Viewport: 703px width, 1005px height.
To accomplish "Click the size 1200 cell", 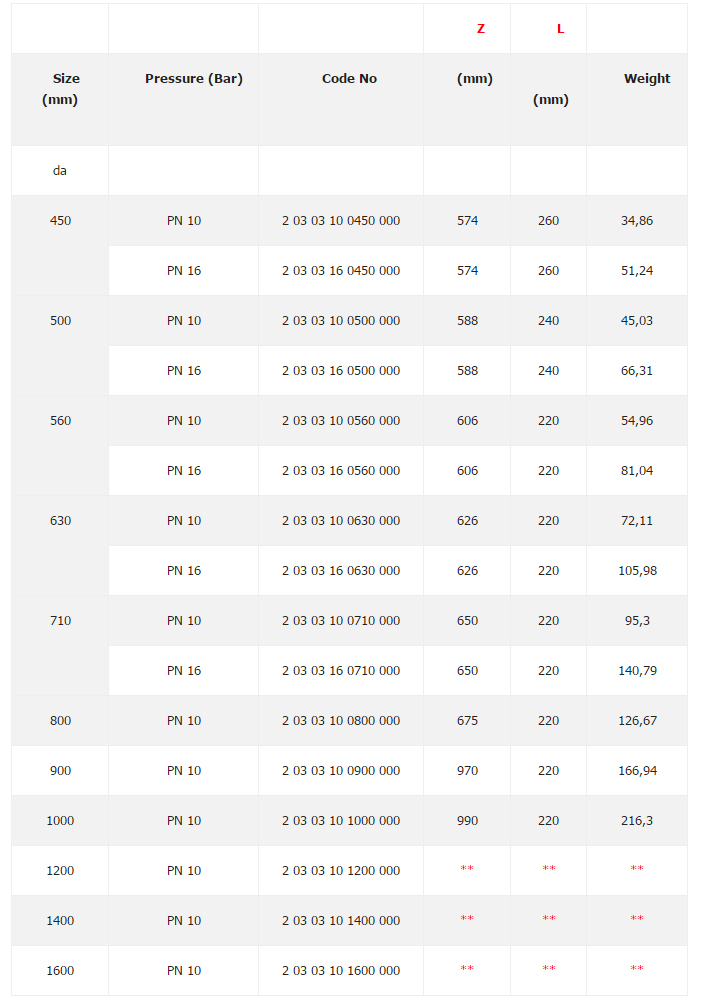I will coord(60,871).
